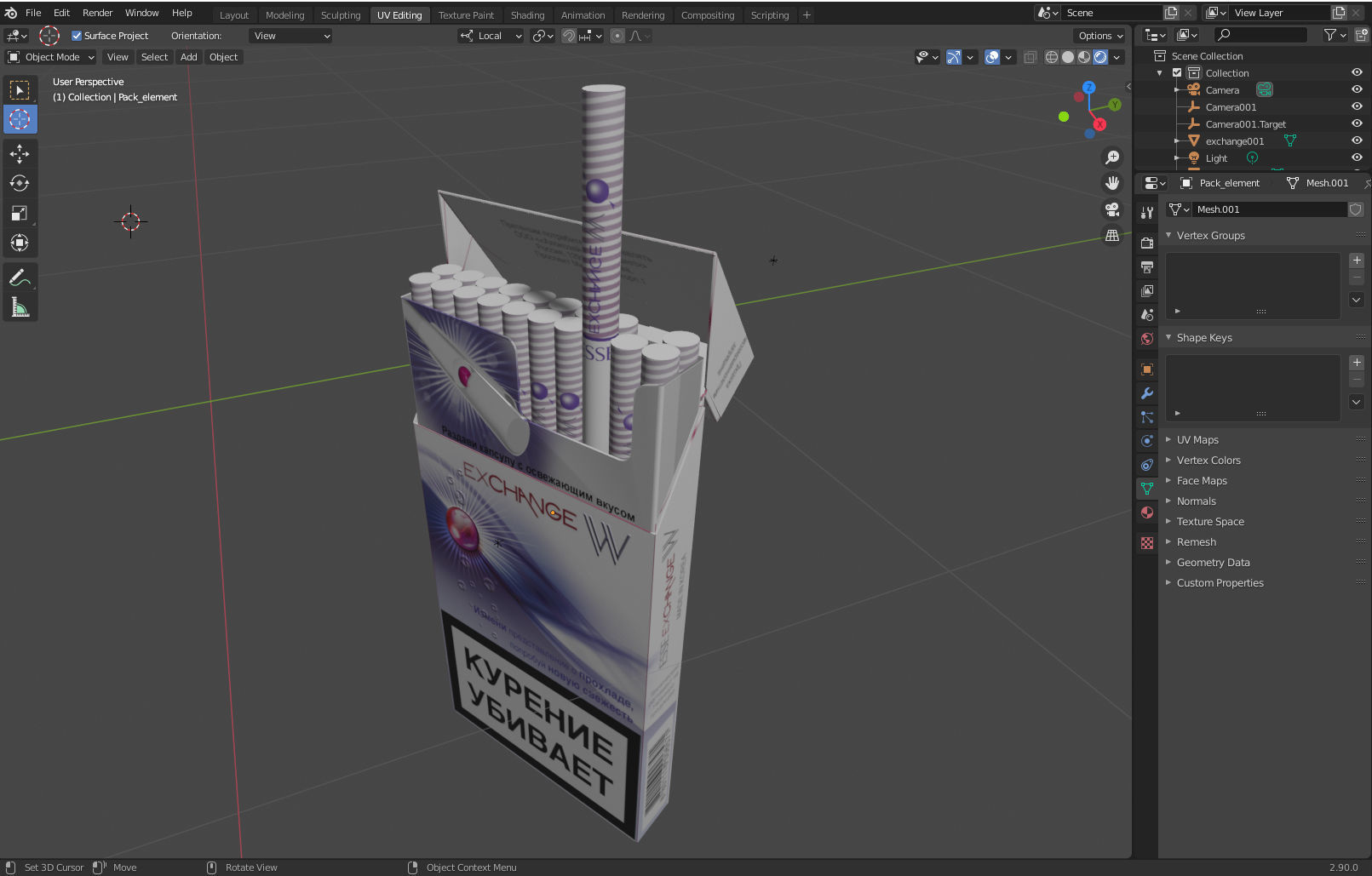Open the viewport Add menu

(189, 57)
